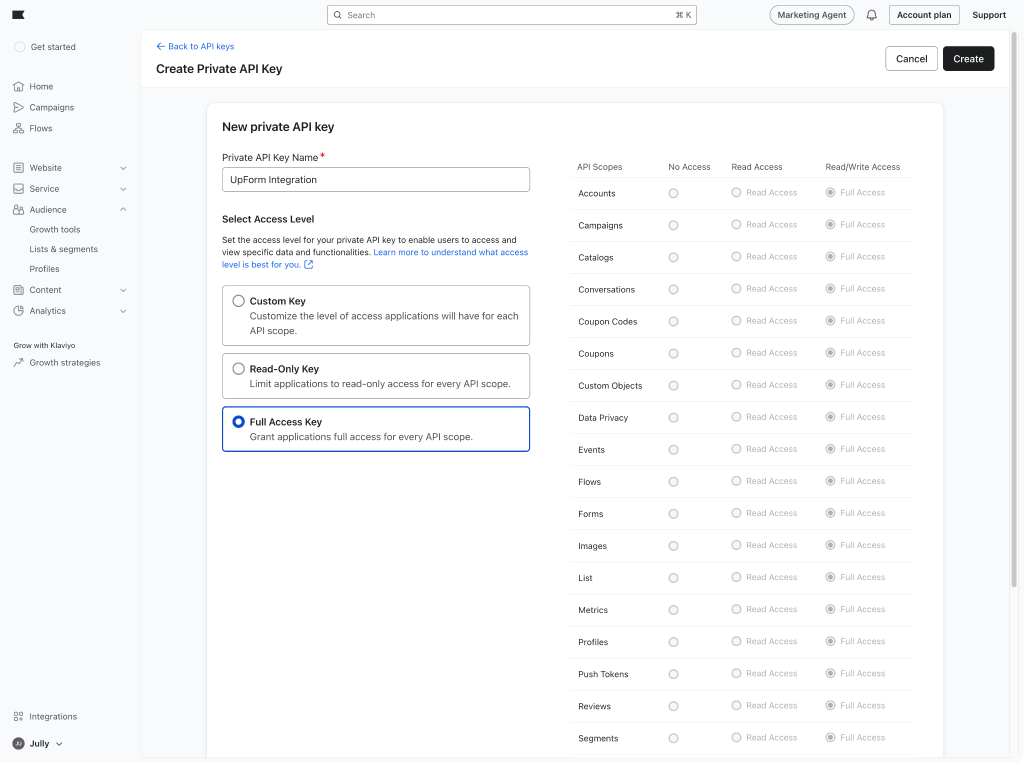Open Lists & segments page
1024x763 pixels.
tap(63, 249)
